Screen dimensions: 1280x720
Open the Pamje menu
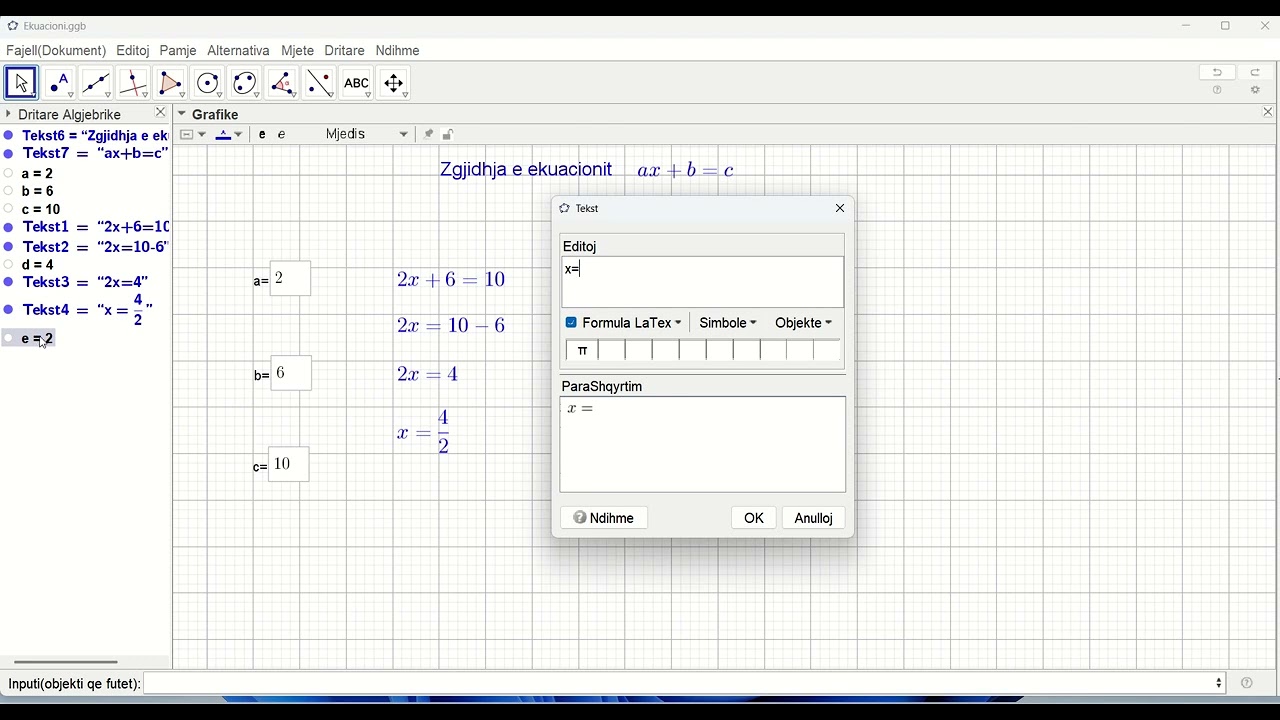click(178, 50)
